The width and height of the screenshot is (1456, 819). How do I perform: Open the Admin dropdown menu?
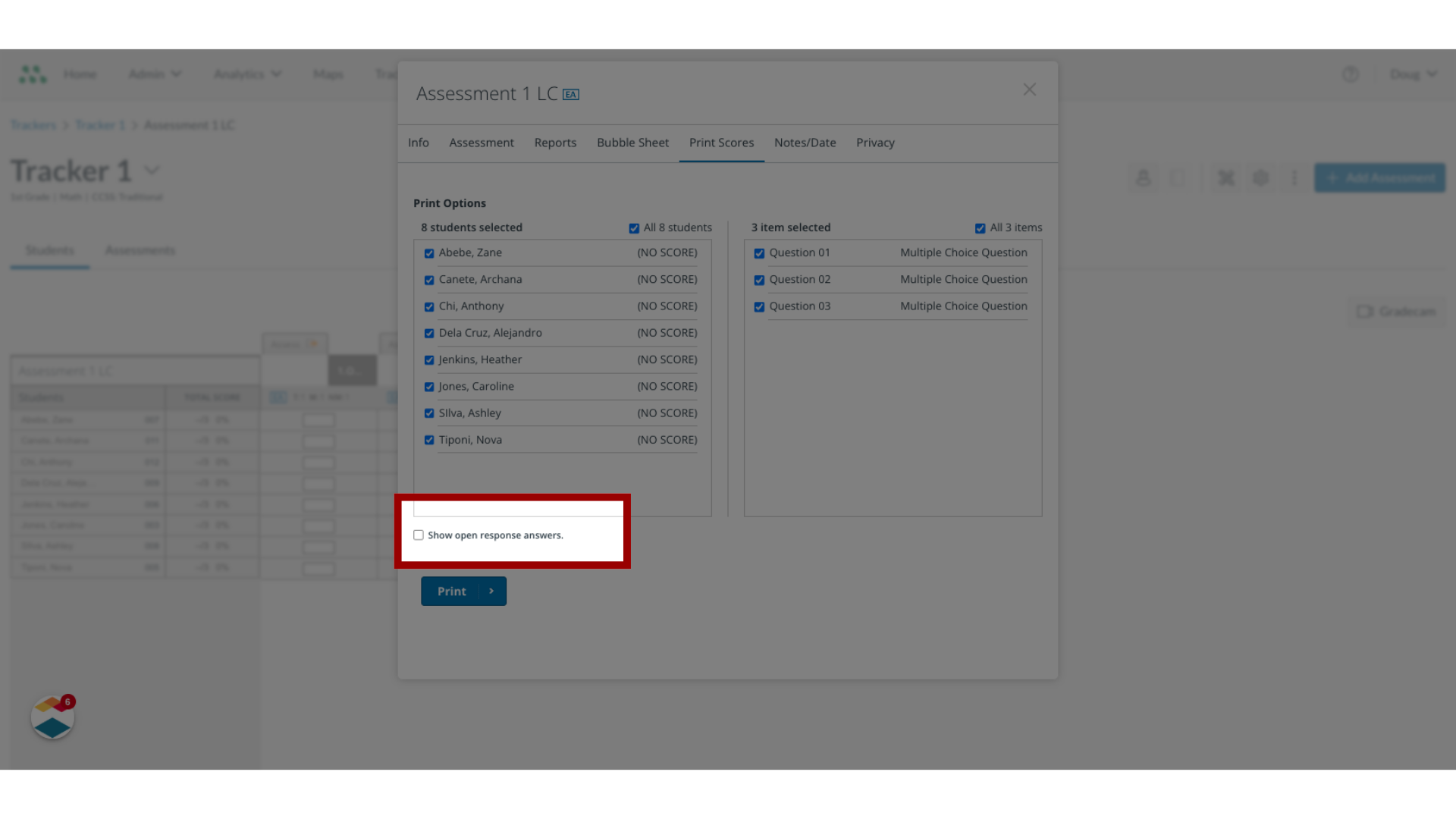[x=155, y=74]
